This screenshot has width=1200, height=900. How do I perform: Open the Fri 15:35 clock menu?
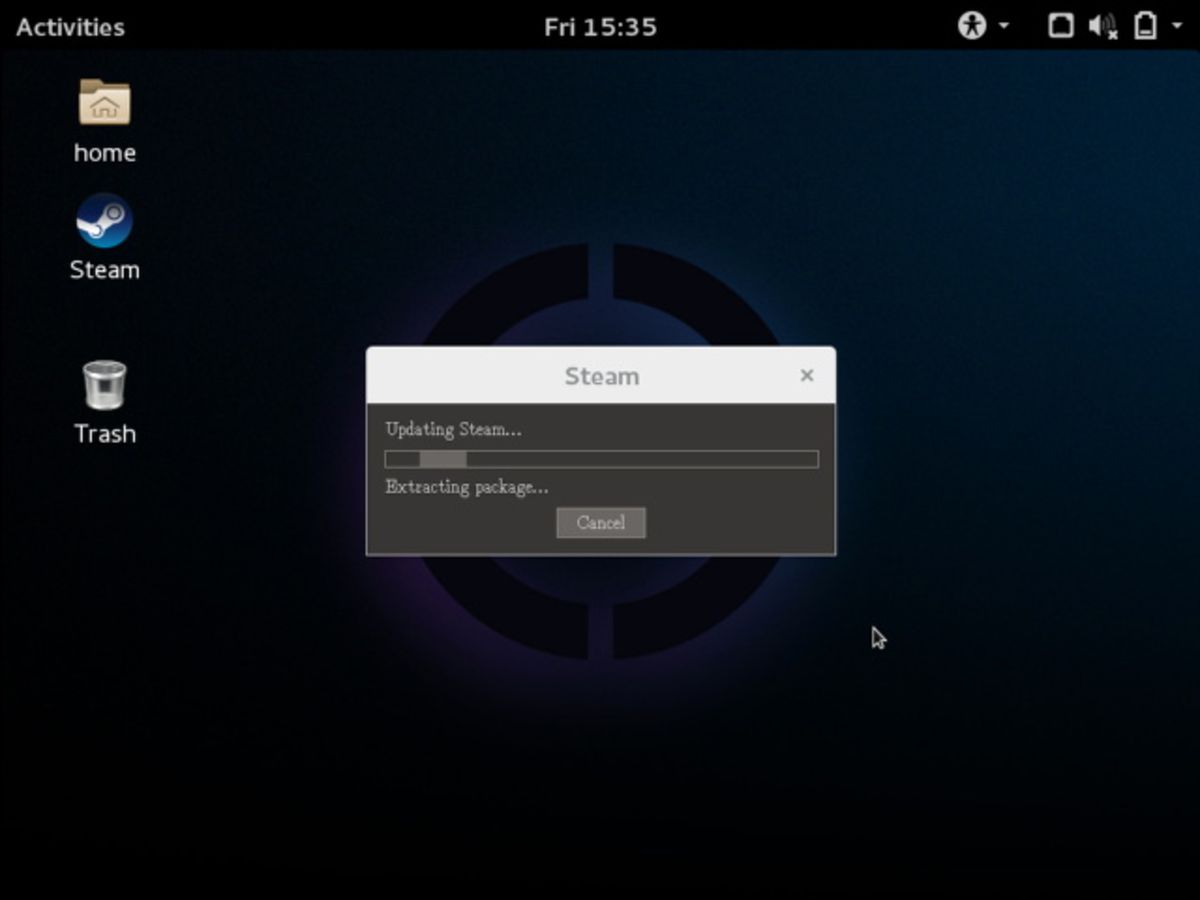coord(600,27)
